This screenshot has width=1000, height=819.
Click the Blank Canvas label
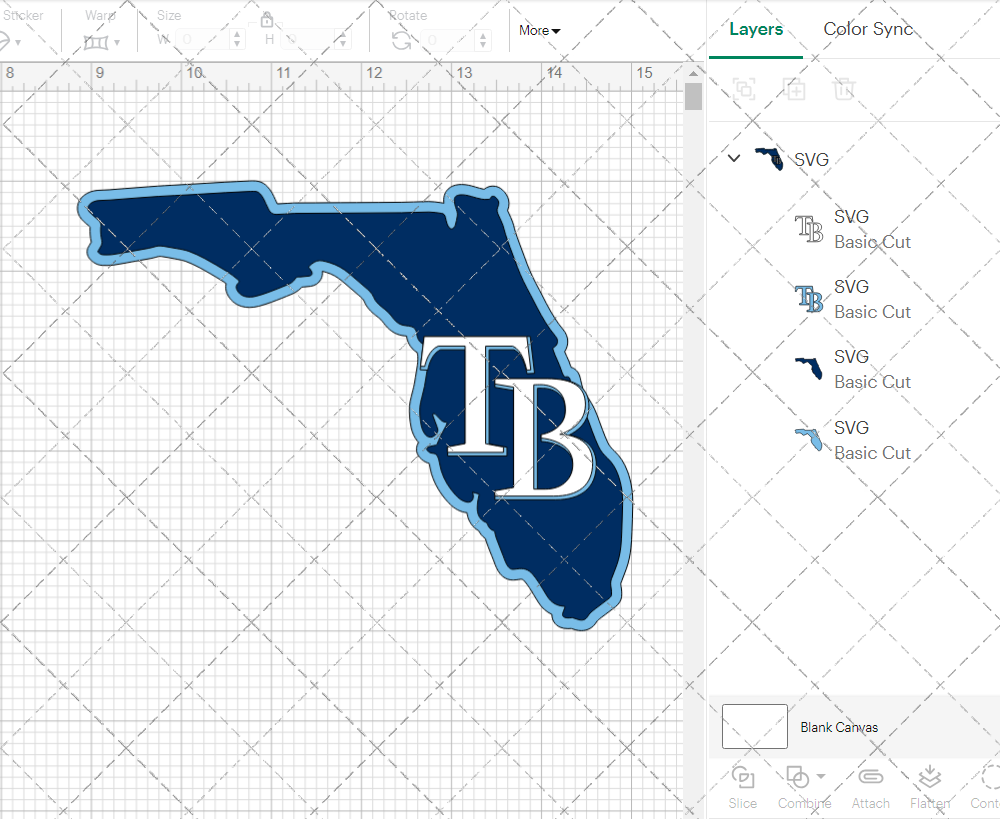839,727
